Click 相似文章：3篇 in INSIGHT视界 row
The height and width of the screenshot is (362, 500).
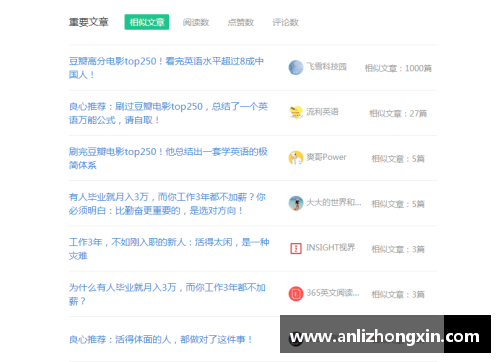click(398, 249)
